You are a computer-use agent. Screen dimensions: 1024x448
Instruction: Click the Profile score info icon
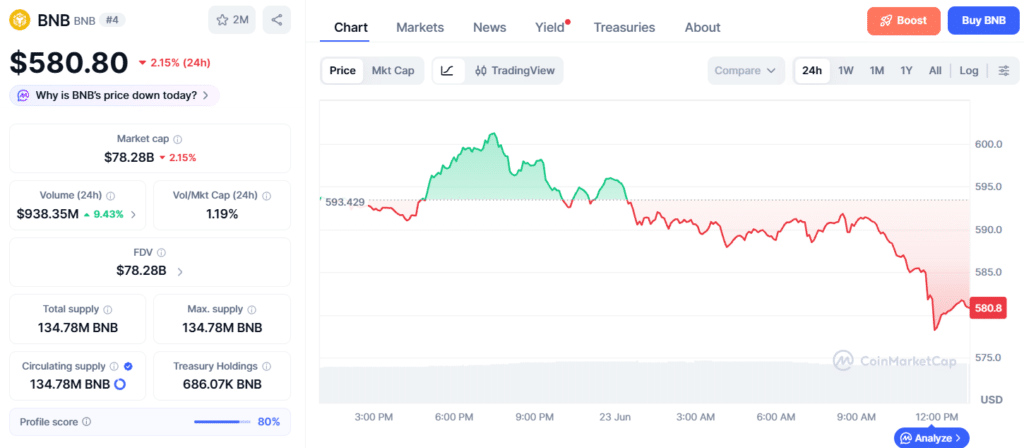tap(87, 422)
